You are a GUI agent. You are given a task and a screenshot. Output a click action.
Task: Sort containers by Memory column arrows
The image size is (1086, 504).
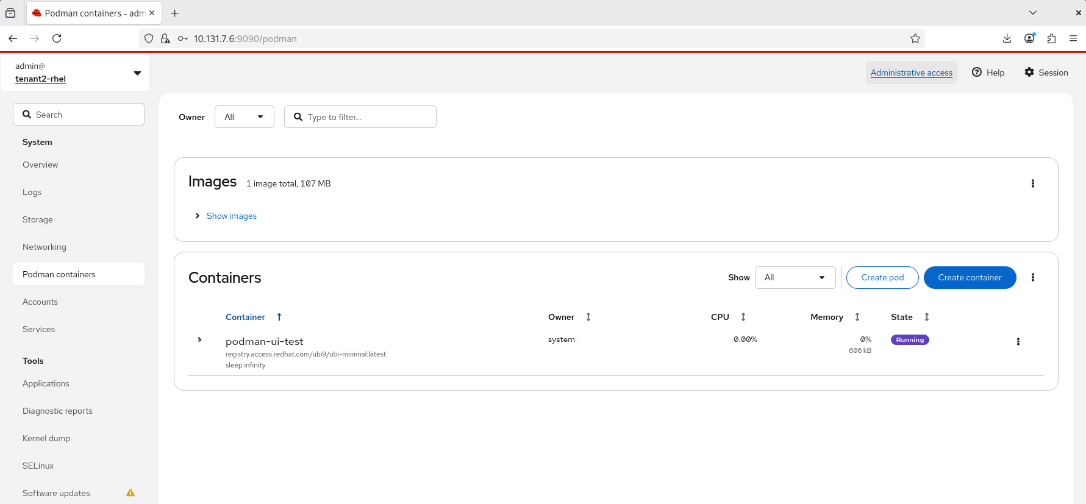pos(857,317)
